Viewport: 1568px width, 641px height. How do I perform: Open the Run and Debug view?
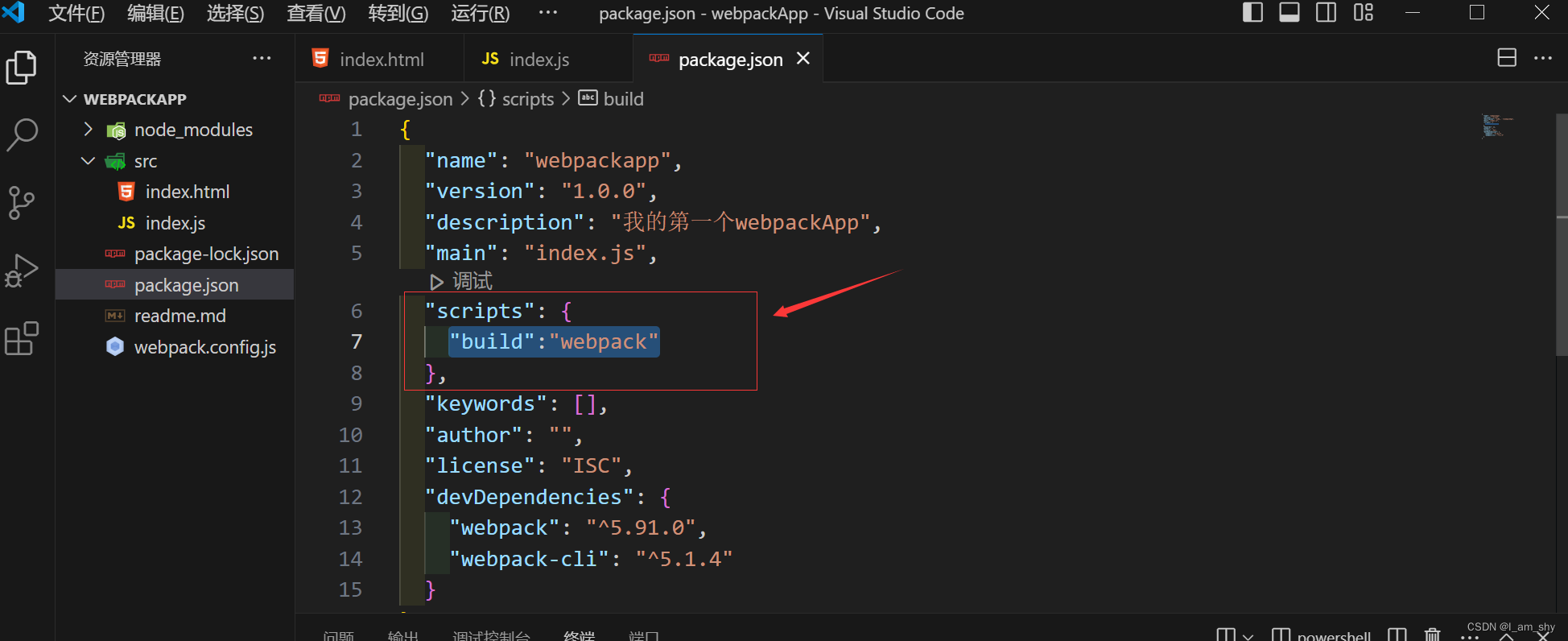pos(22,271)
